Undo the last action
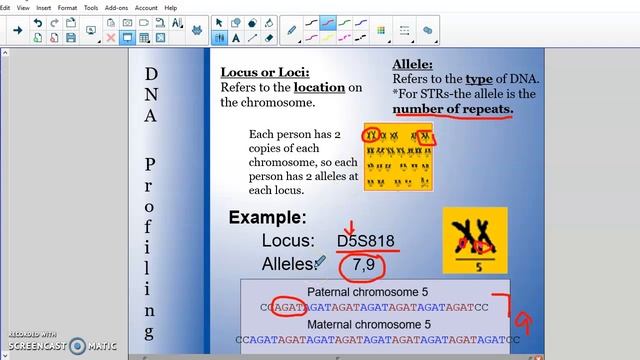This screenshot has width=640, height=360. click(x=38, y=23)
